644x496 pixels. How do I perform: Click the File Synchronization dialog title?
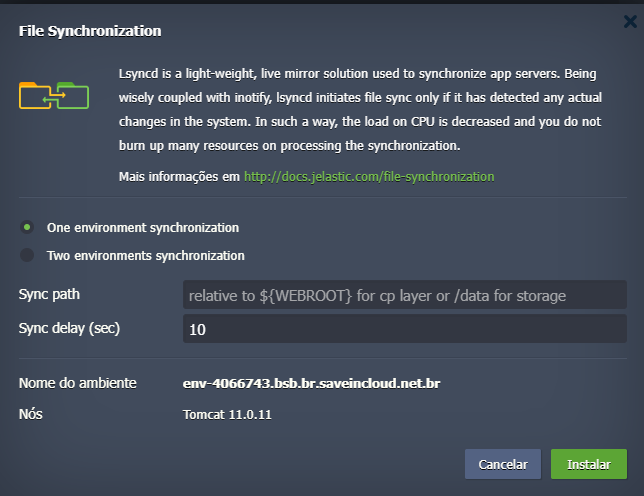tap(90, 31)
